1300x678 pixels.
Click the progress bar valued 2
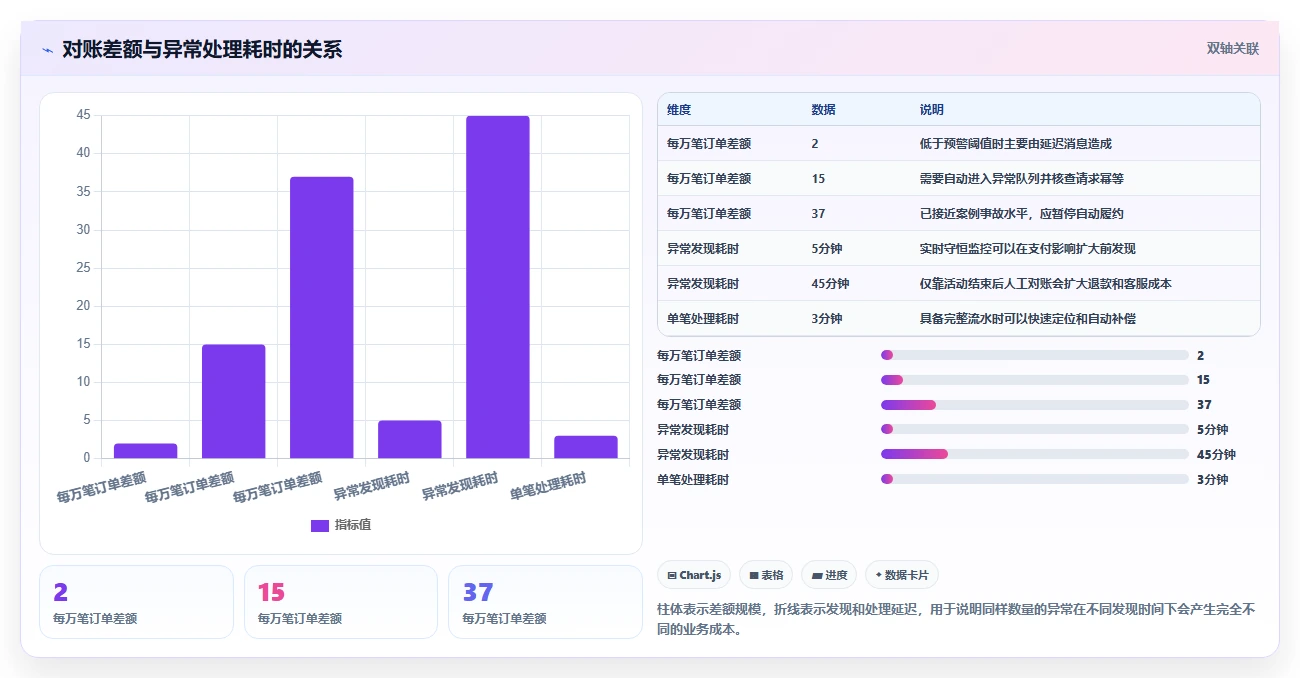1034,355
